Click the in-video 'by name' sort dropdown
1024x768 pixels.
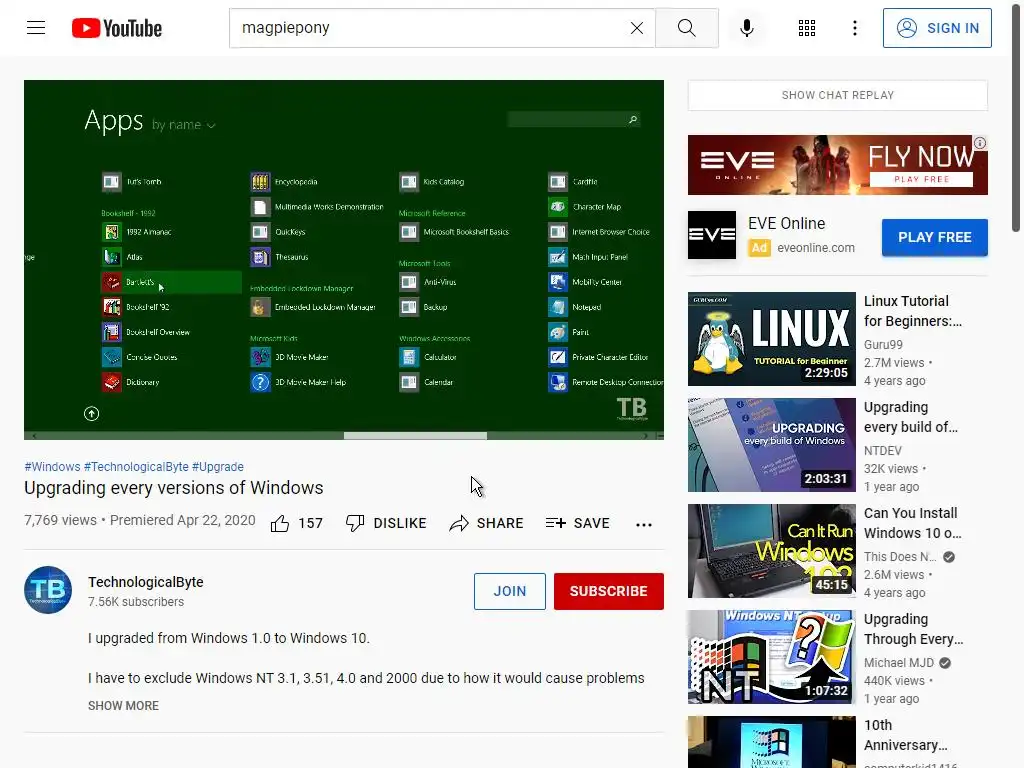[184, 125]
